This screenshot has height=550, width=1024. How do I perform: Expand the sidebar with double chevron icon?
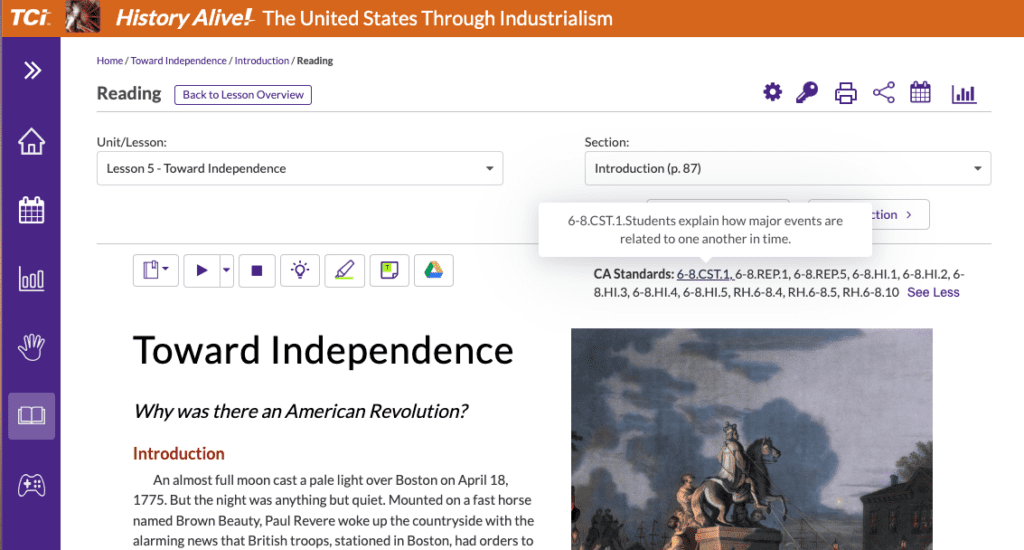tap(32, 71)
